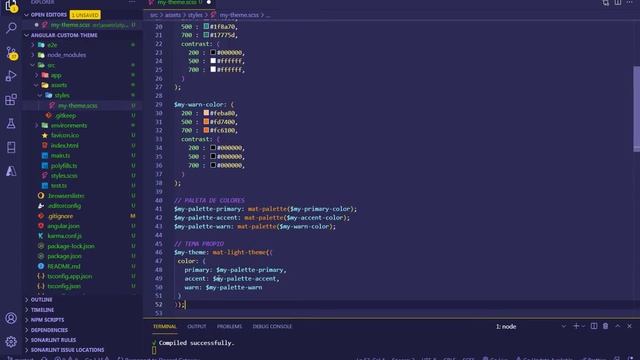
Task: Open the terminal selector dropdown '1: node'
Action: [x=531, y=327]
